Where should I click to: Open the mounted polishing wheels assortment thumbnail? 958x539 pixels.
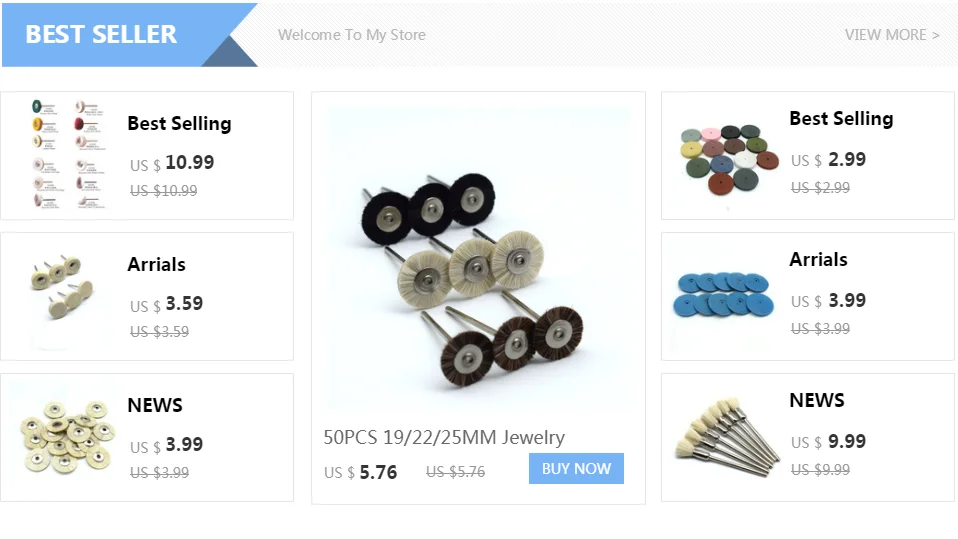tap(68, 155)
